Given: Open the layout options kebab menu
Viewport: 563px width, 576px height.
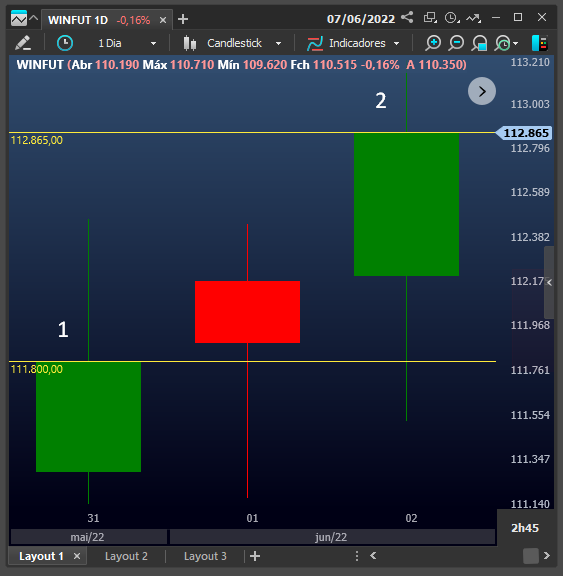Looking at the screenshot, I should tap(357, 556).
